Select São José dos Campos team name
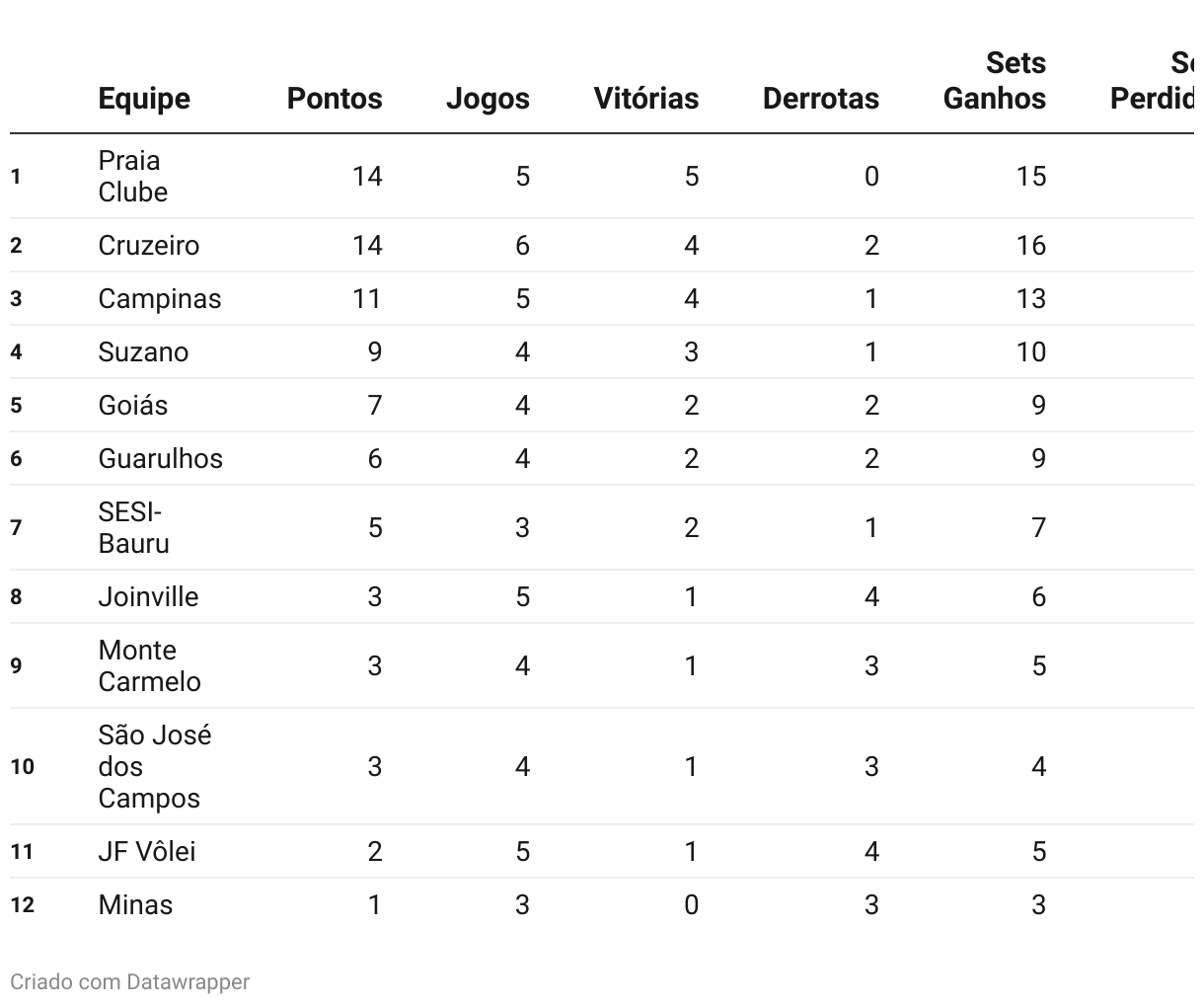 tap(155, 766)
